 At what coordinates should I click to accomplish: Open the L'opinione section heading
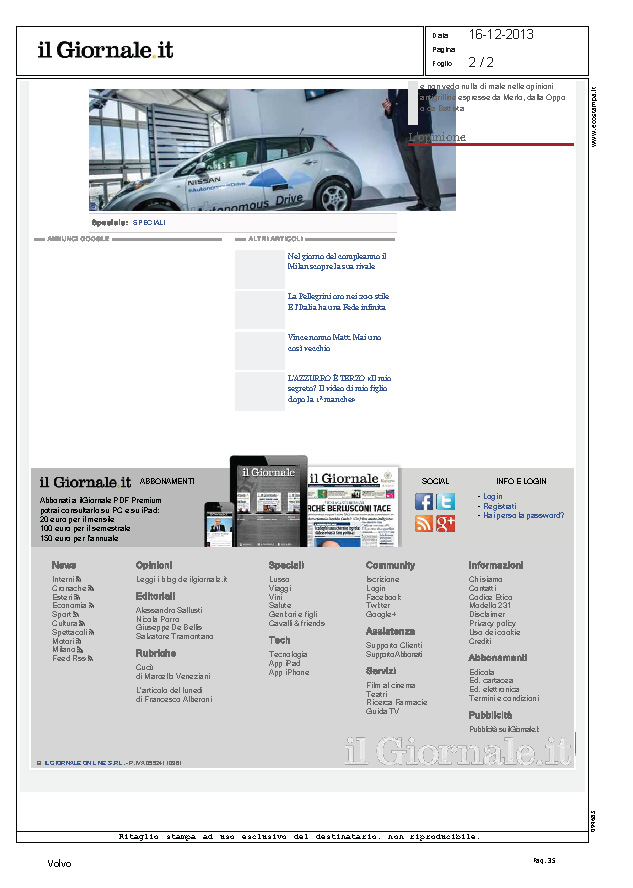click(437, 137)
